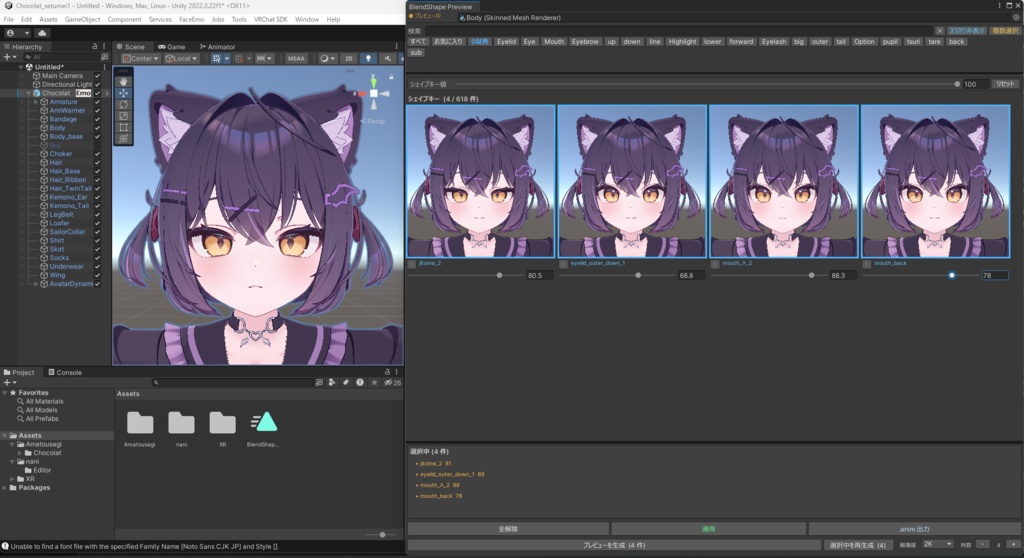
Task: Switch to the Console tab
Action: (x=65, y=372)
